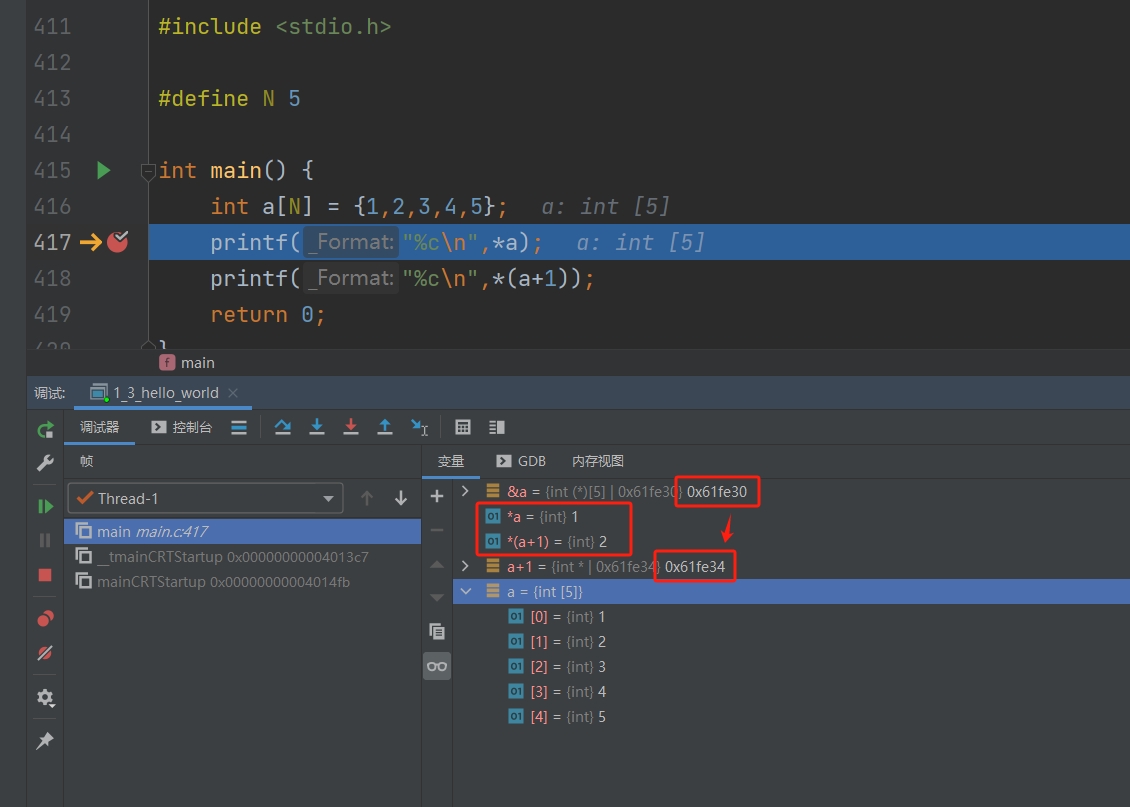Toggle the breakpoint on line 417
Viewport: 1130px width, 807px height.
click(118, 242)
